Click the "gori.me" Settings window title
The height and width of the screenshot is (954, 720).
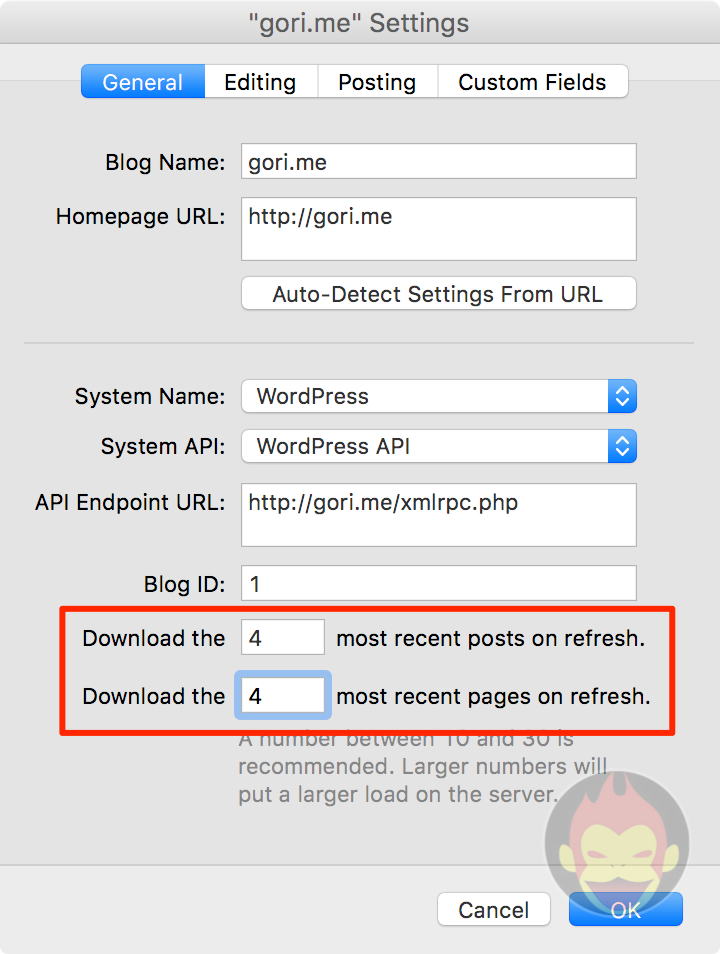click(359, 23)
